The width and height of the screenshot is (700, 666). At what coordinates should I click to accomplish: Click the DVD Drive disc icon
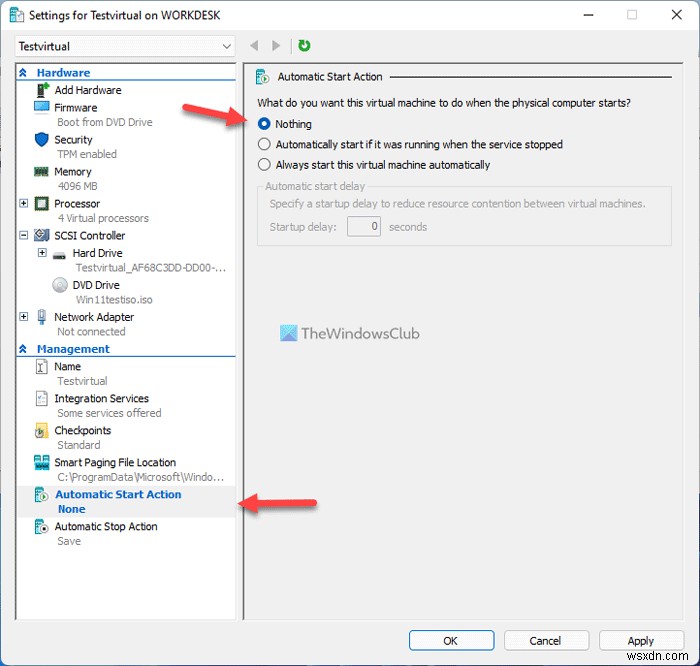pos(60,285)
